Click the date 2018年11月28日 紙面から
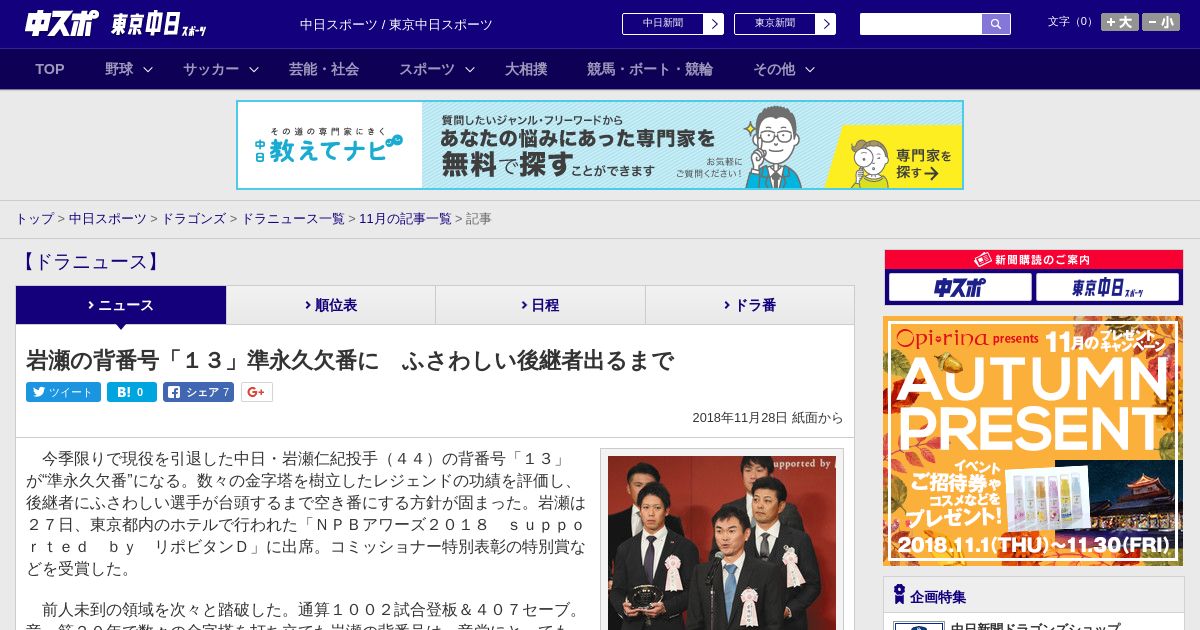This screenshot has width=1200, height=630. 768,418
